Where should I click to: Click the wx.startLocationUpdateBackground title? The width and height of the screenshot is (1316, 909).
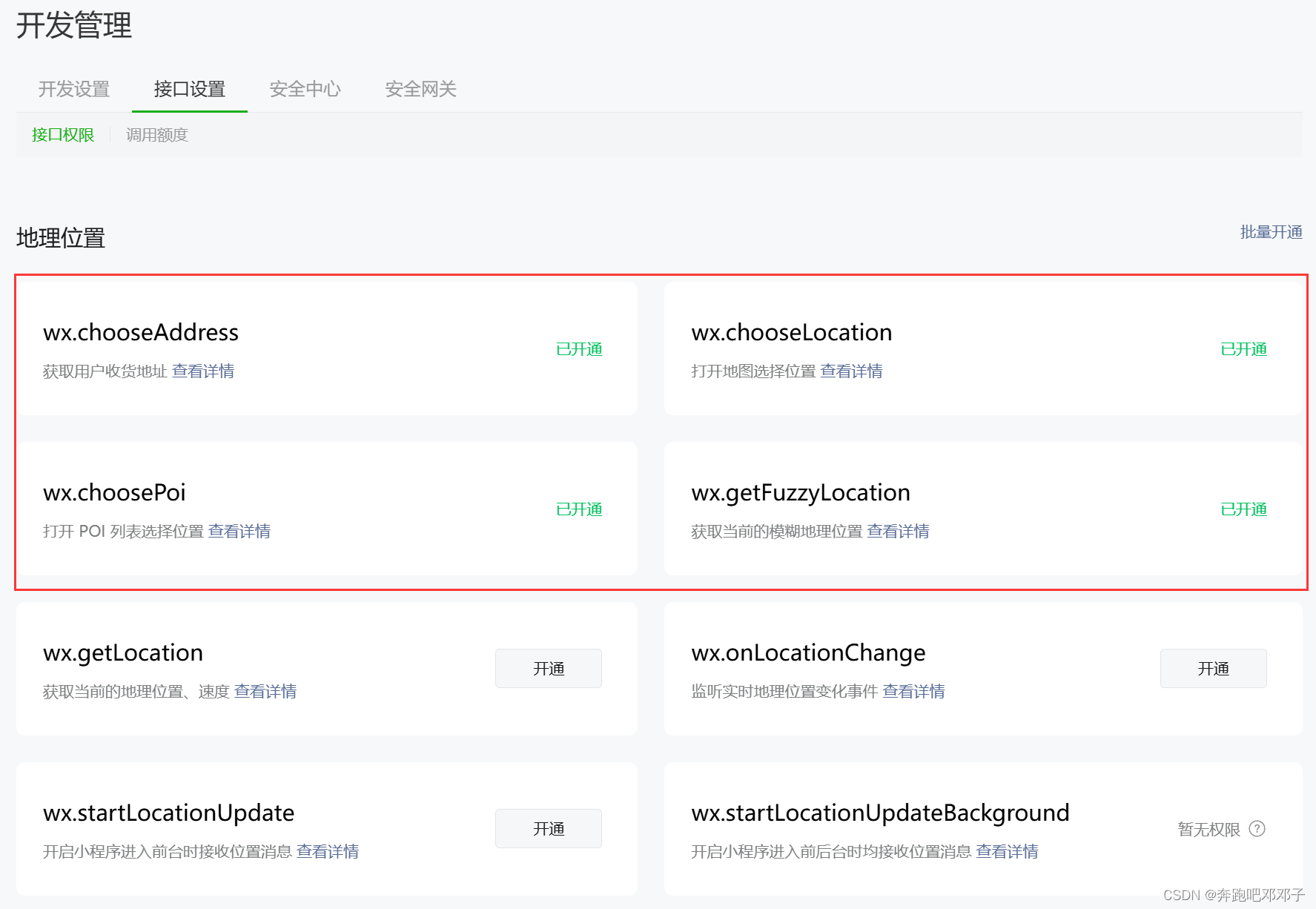point(880,814)
